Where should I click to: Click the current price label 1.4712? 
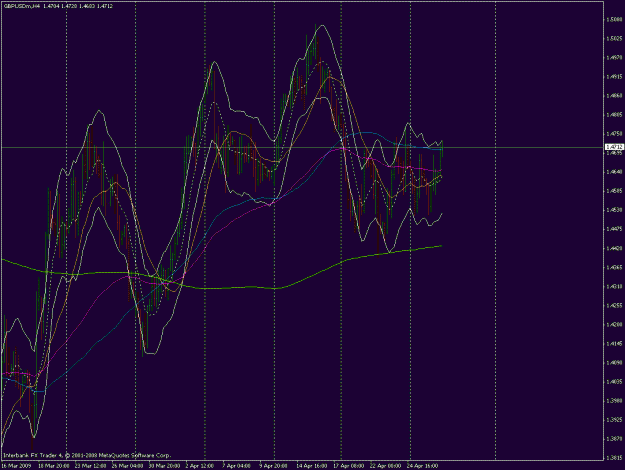(x=614, y=147)
